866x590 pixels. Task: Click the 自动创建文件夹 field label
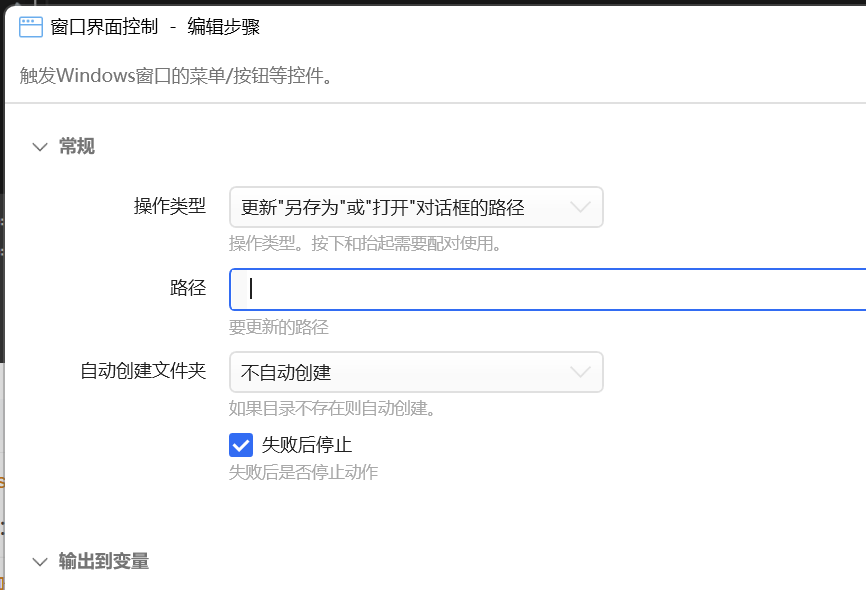click(143, 371)
